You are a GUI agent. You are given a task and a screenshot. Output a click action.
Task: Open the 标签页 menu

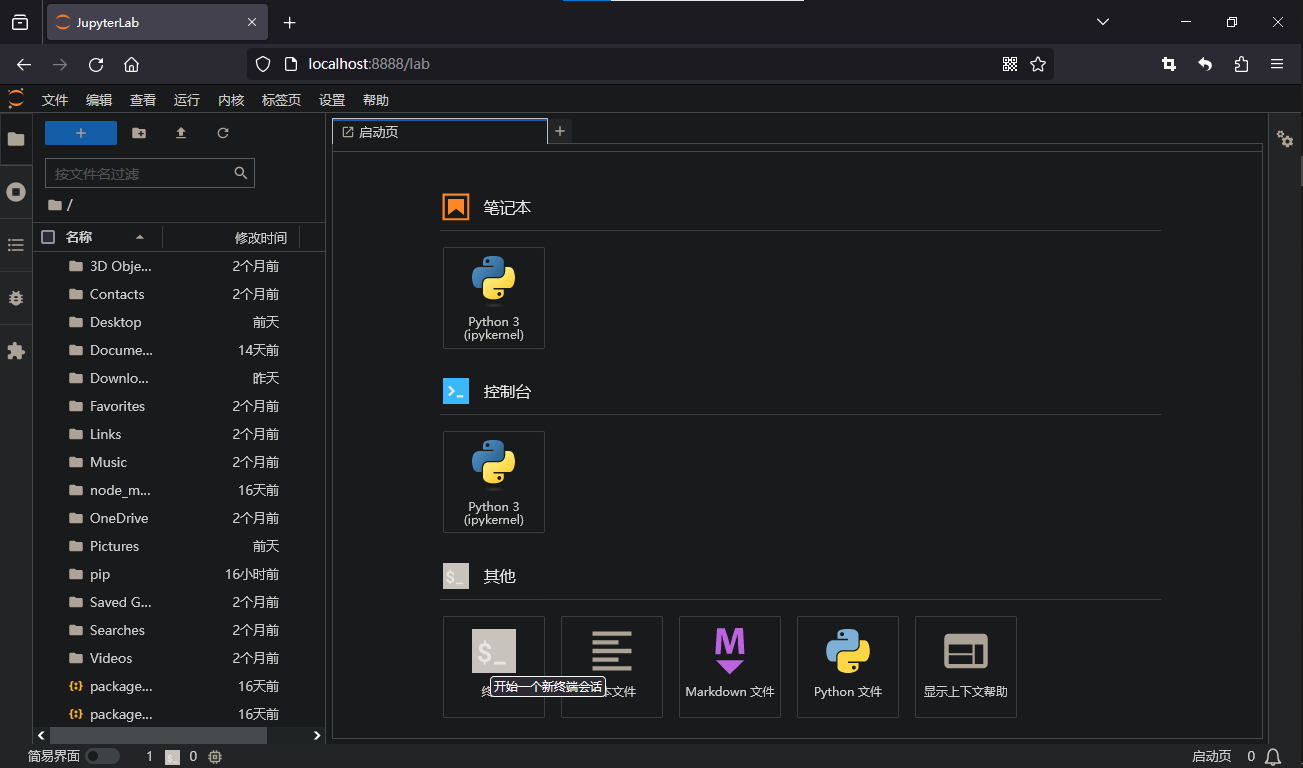282,100
